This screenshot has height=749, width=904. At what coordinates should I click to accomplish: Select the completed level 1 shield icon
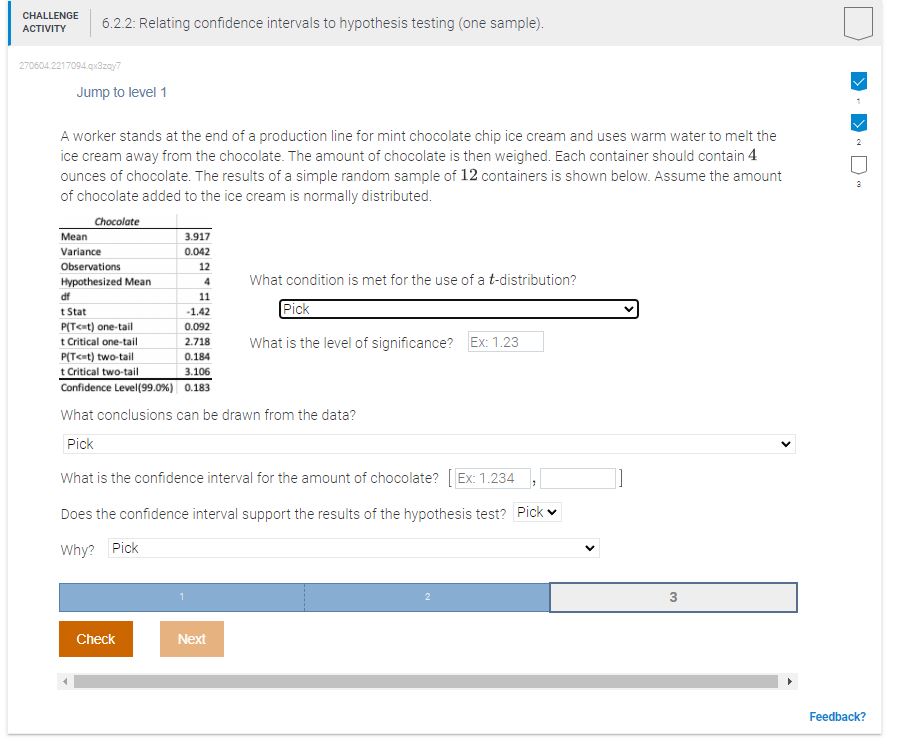pos(858,82)
